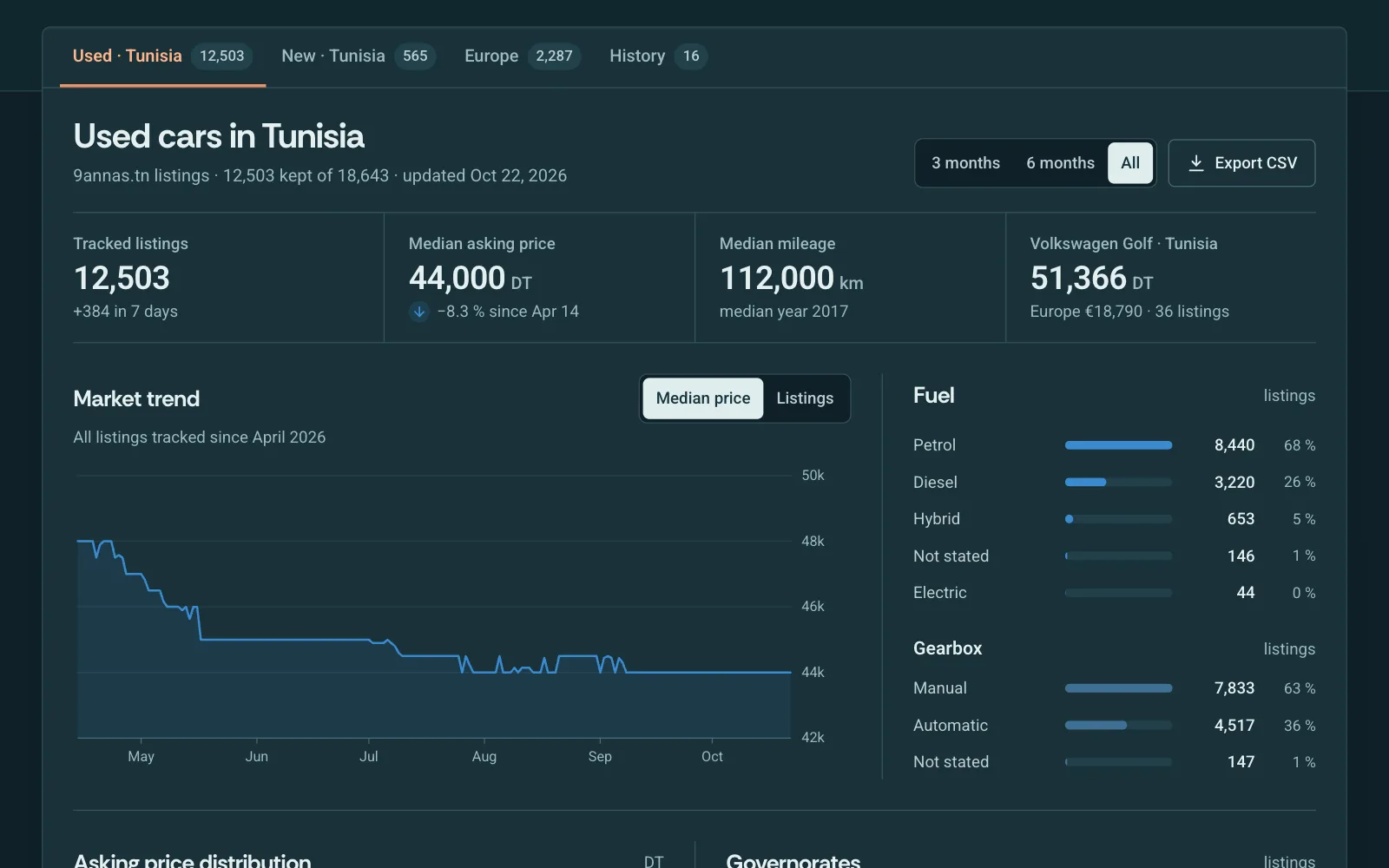
Task: Click the 12,503 badge on Used tab
Action: click(222, 56)
